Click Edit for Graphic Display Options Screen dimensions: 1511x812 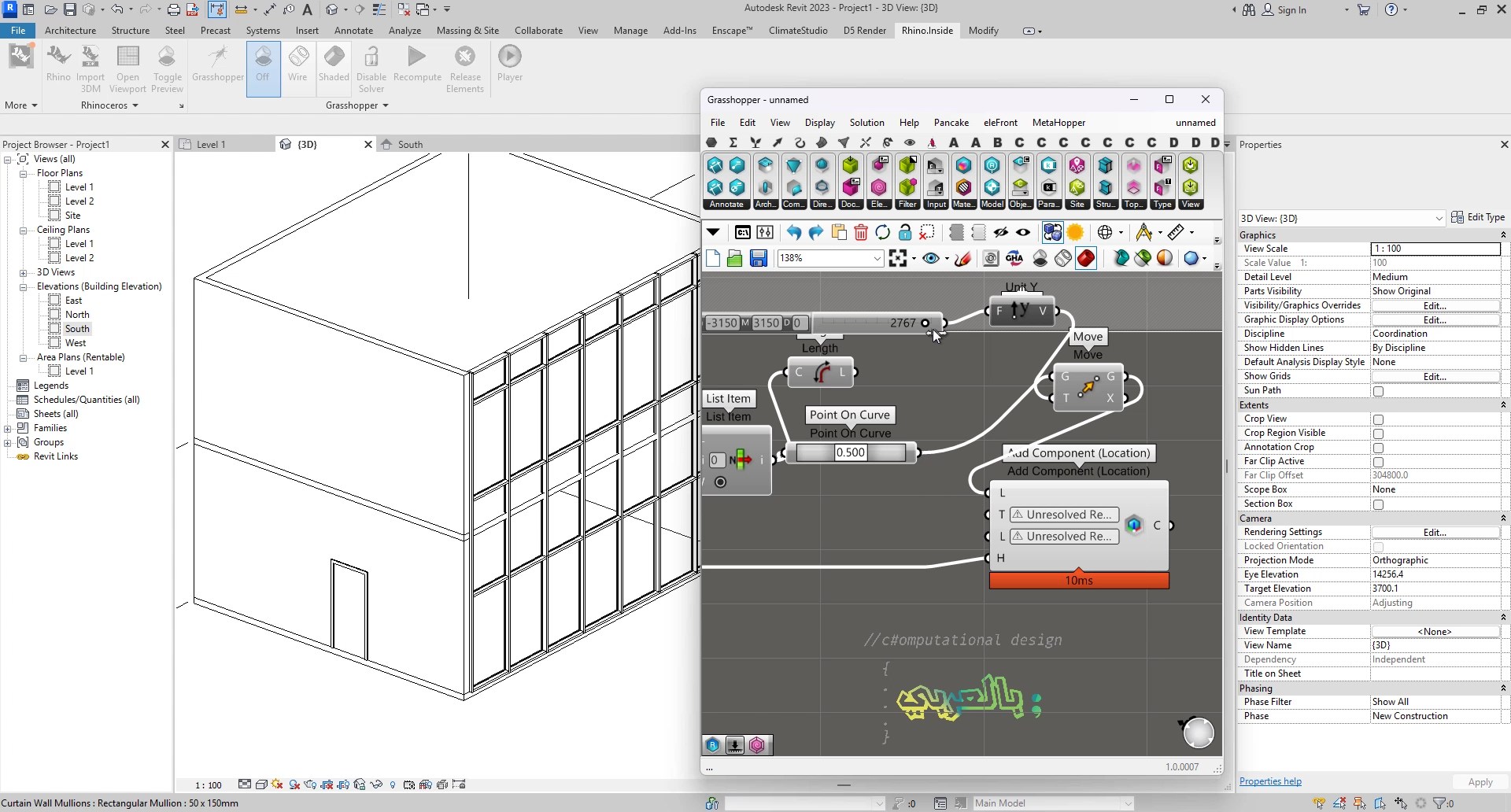[x=1435, y=319]
